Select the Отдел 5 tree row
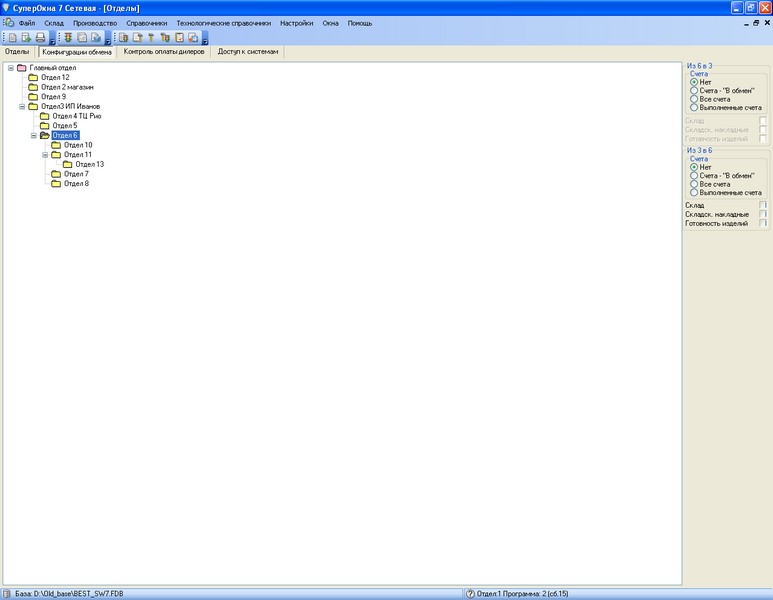The width and height of the screenshot is (773, 600). click(x=65, y=126)
